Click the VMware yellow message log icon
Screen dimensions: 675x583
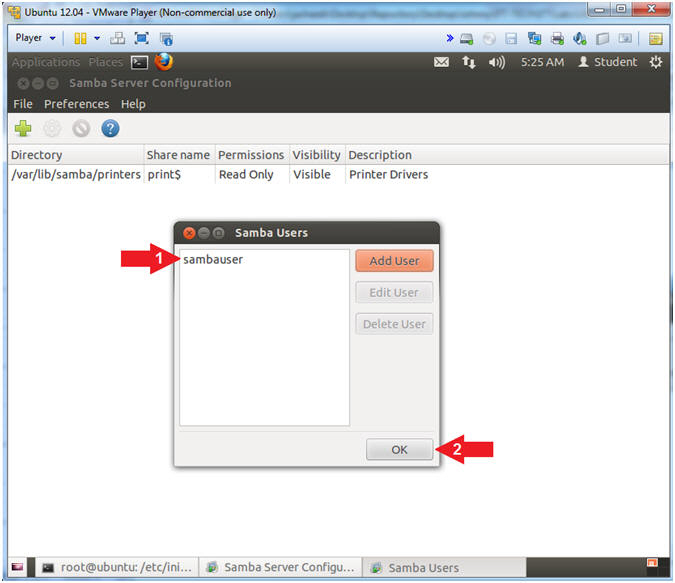656,39
